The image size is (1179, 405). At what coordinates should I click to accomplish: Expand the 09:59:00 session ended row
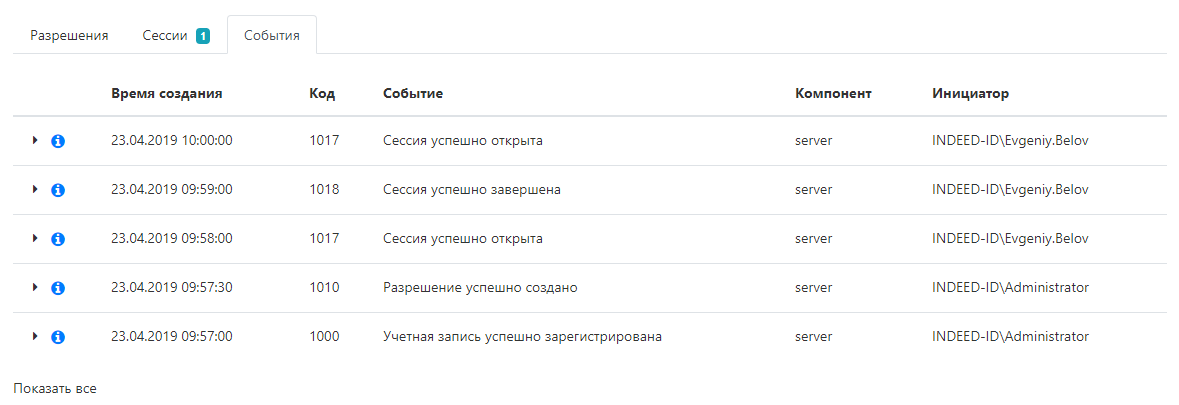click(x=35, y=190)
